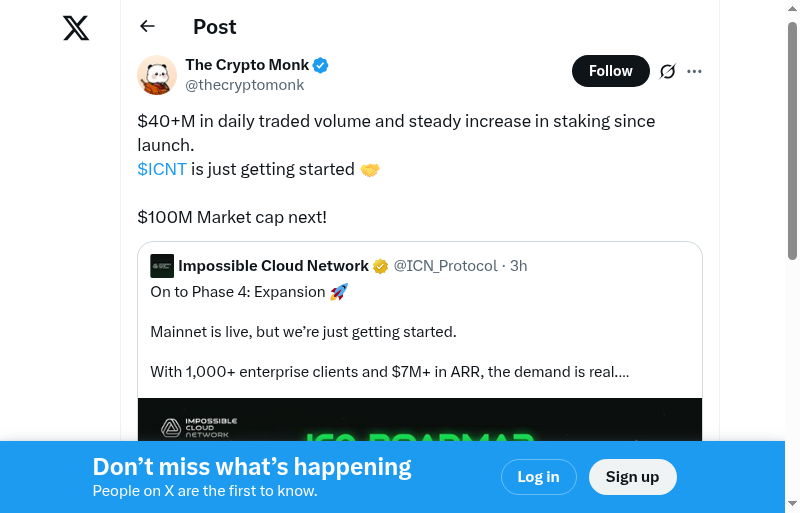Click the 3h timestamp on quoted post

pos(519,266)
